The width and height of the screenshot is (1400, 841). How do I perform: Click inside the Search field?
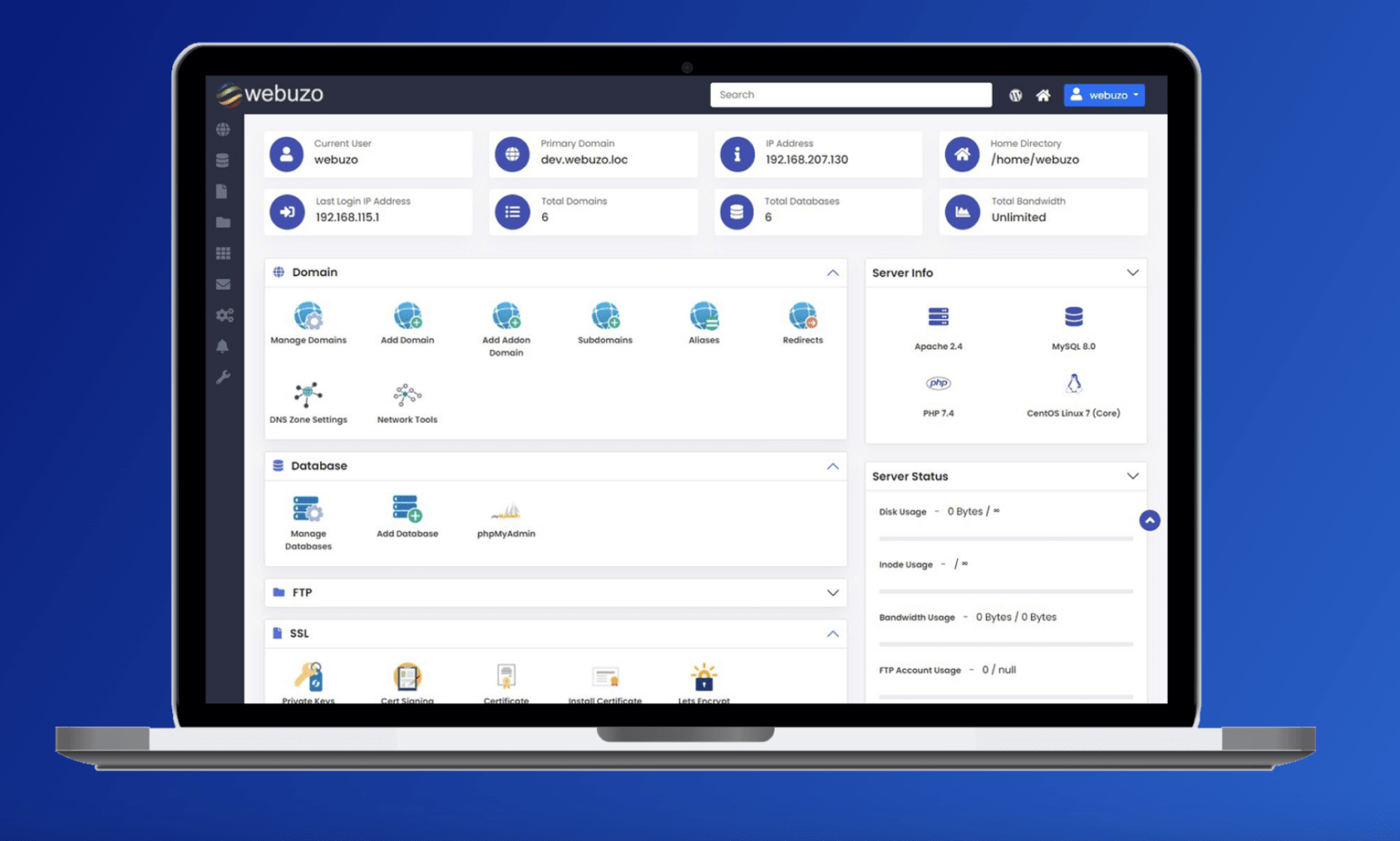coord(849,94)
